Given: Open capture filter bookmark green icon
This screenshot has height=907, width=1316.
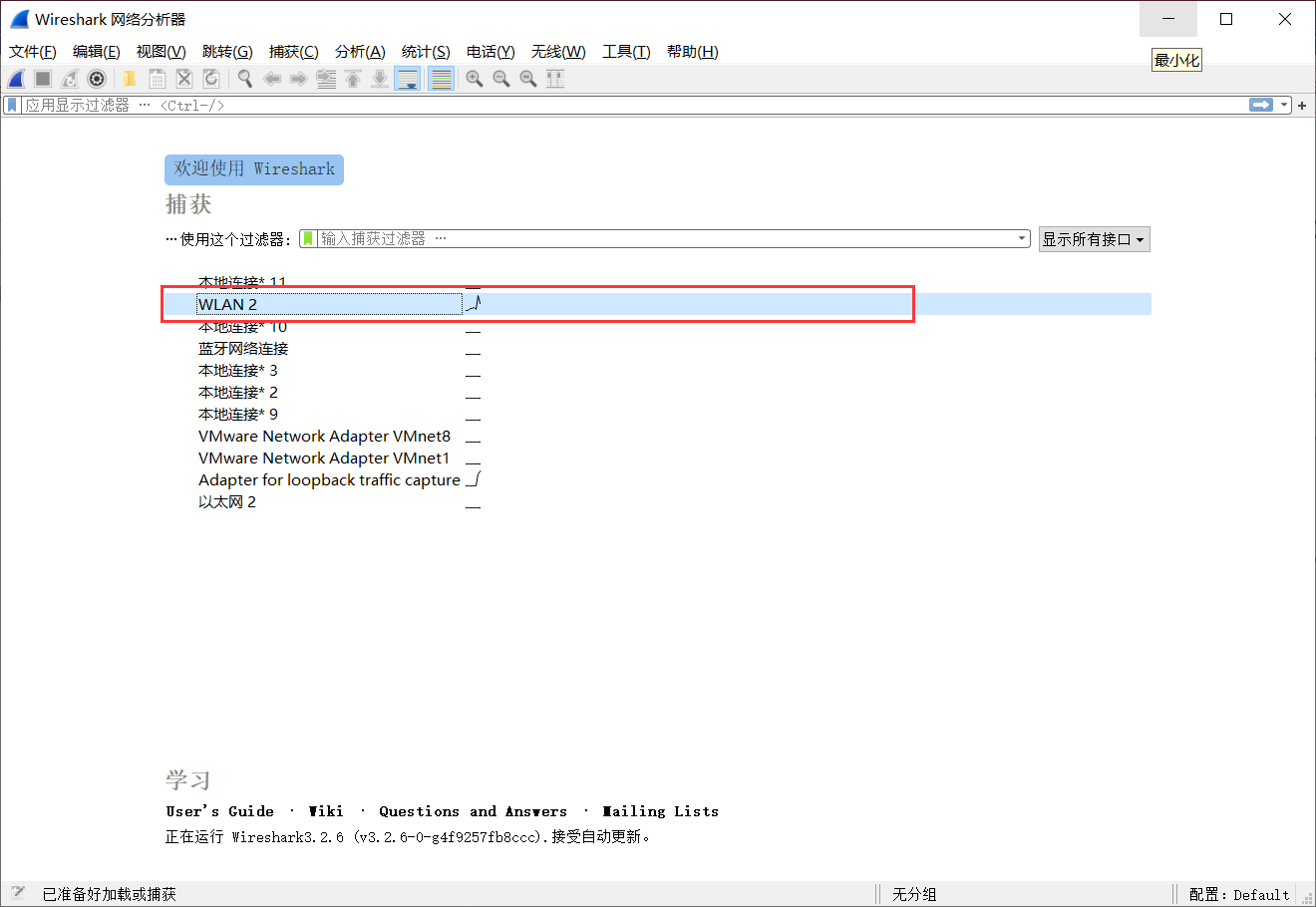Looking at the screenshot, I should pos(309,238).
